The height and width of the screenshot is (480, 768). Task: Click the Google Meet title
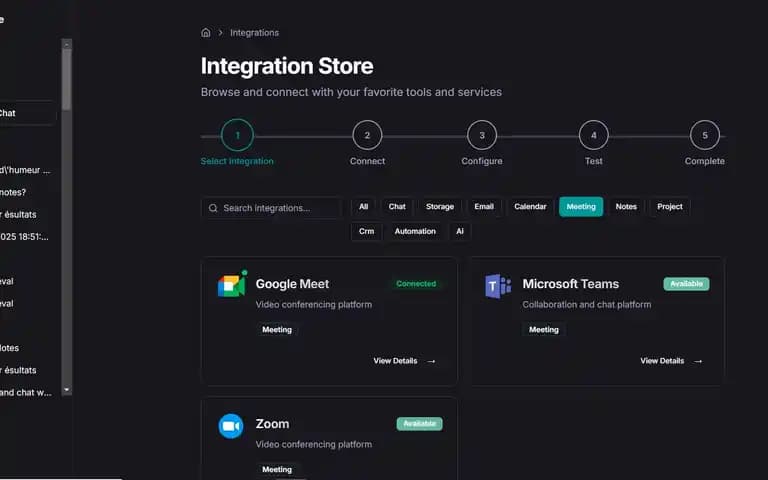click(x=292, y=284)
